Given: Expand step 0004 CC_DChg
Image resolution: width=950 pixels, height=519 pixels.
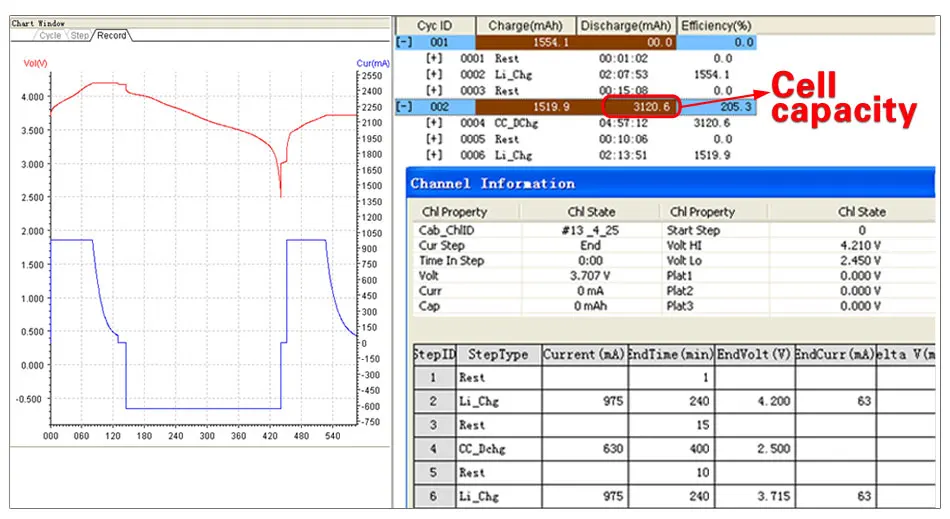Looking at the screenshot, I should point(434,123).
